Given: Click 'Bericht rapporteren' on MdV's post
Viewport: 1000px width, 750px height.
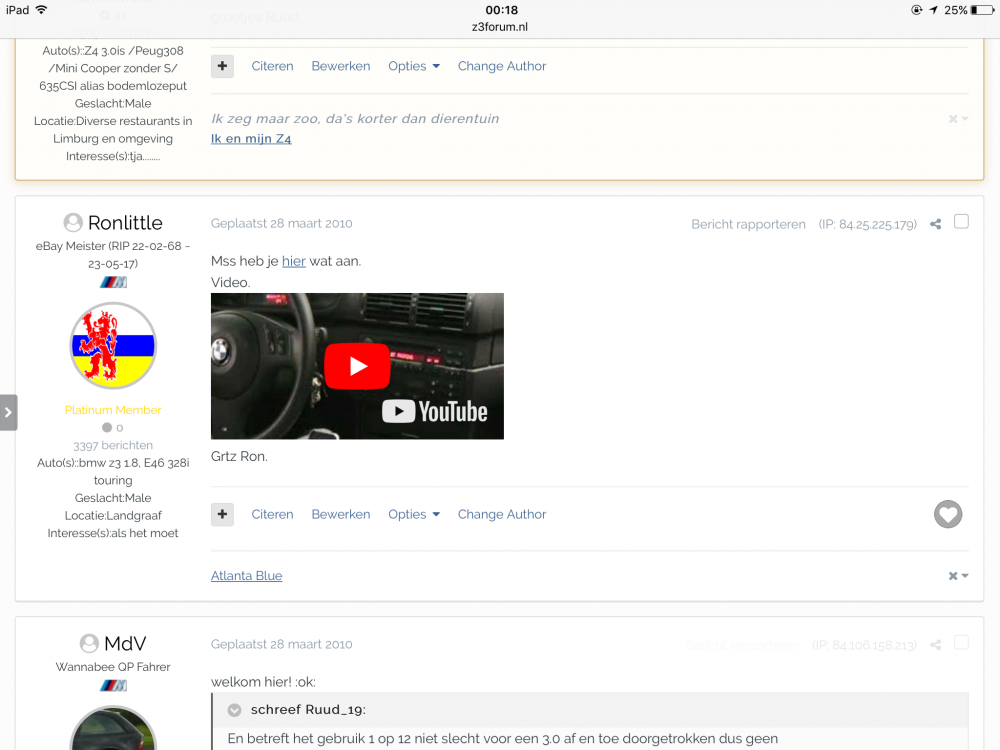Looking at the screenshot, I should (742, 645).
